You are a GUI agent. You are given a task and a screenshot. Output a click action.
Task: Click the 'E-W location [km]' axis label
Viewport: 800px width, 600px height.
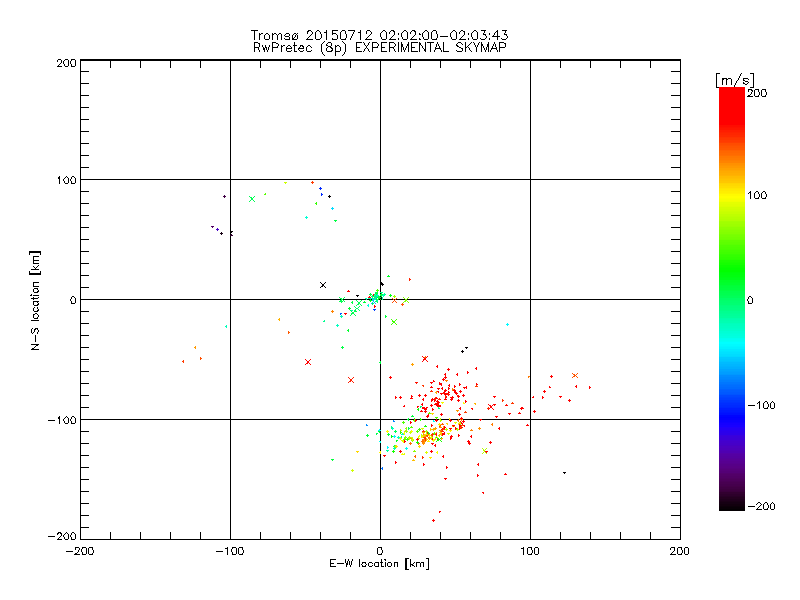tap(380, 564)
